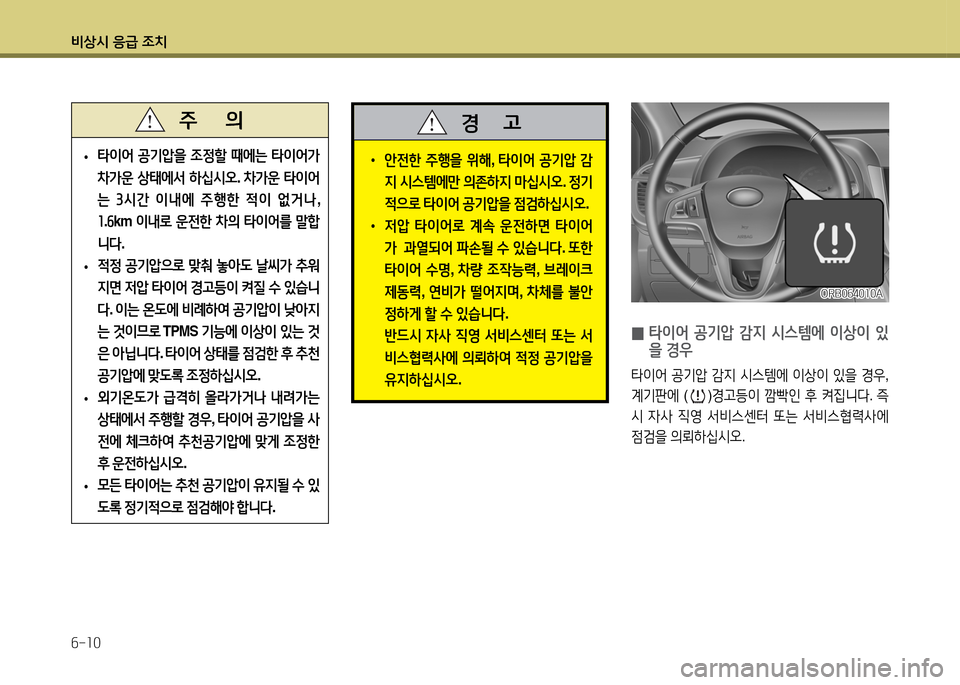This screenshot has width=960, height=685.
Task: Click the black square bullet before 타이어 공기압 감지
Action: point(637,334)
